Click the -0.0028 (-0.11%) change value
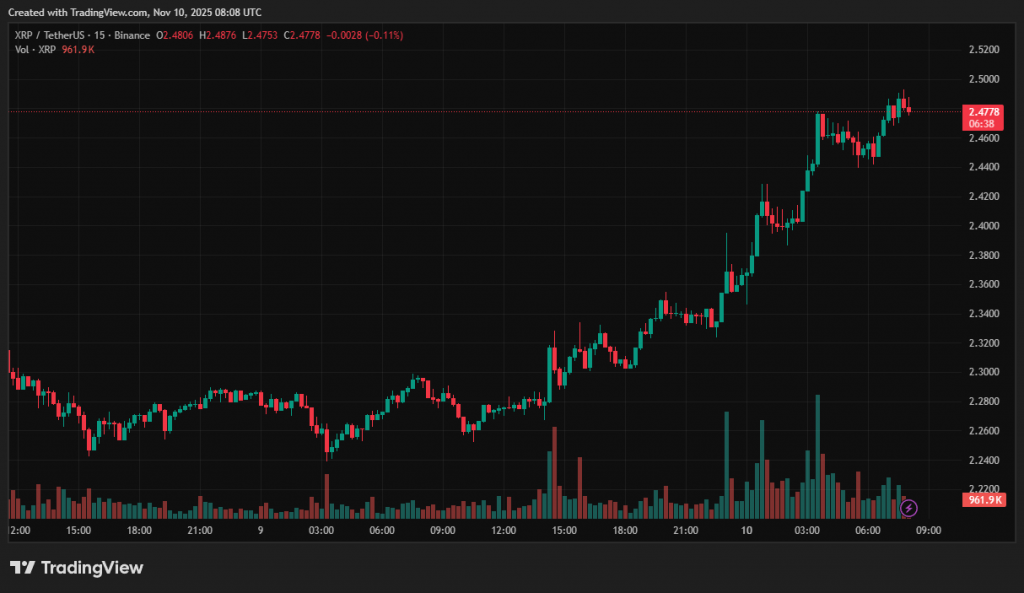Viewport: 1024px width, 593px height. (369, 35)
